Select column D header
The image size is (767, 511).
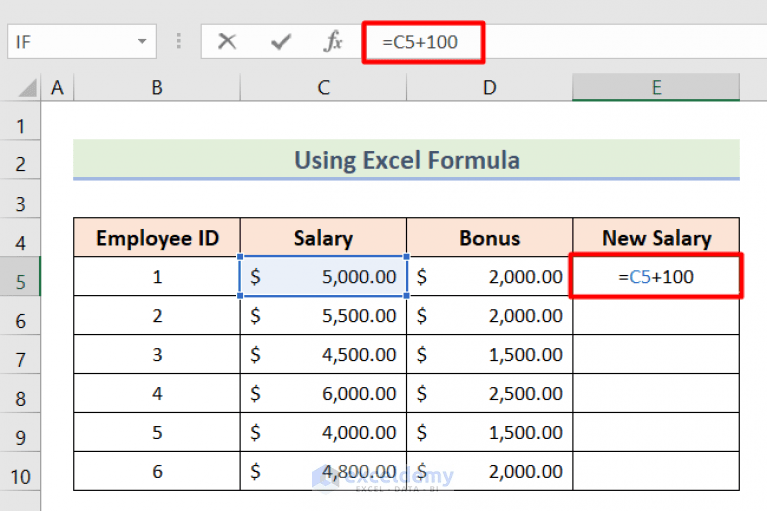[x=490, y=88]
